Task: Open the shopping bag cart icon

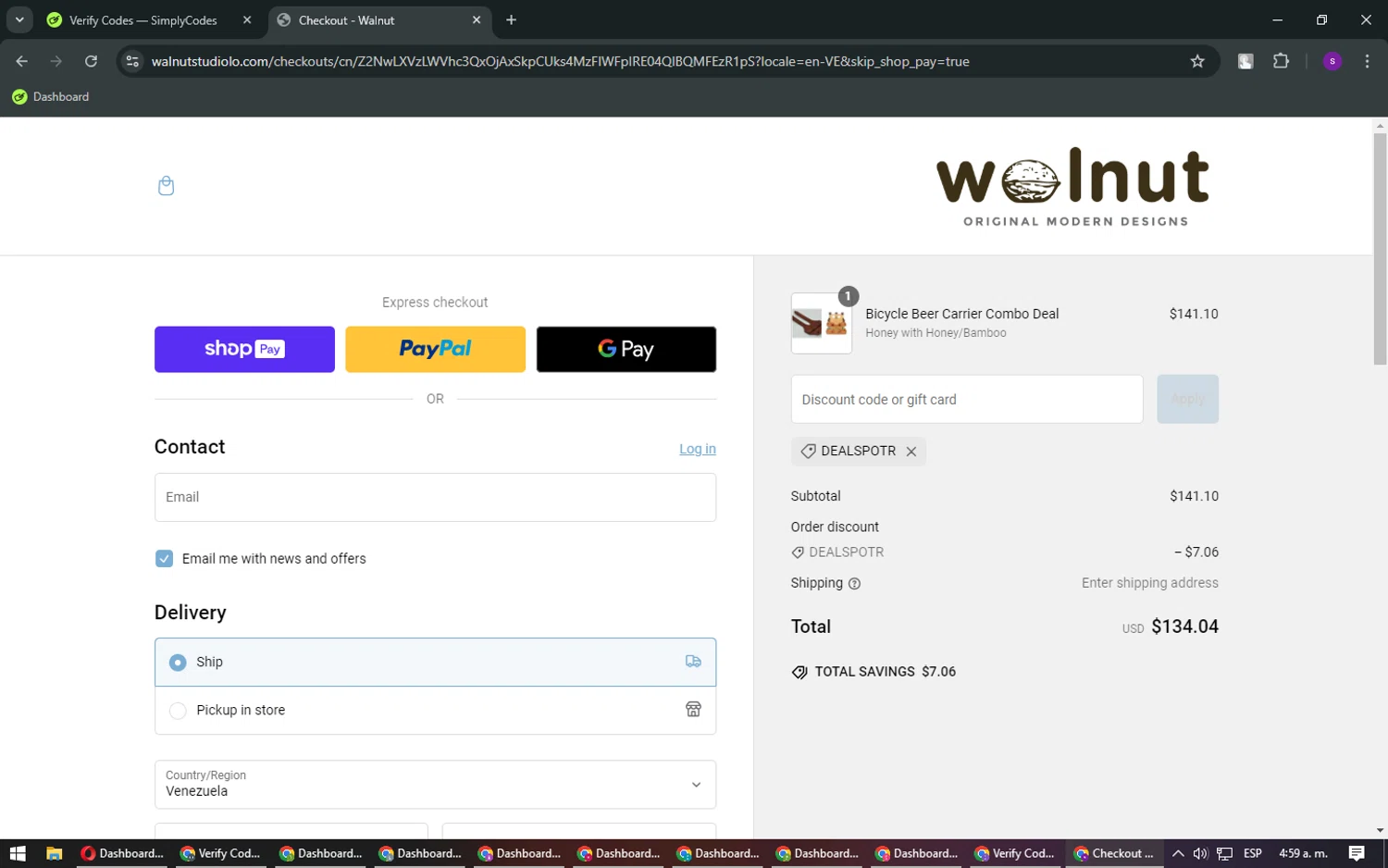Action: coord(166,186)
